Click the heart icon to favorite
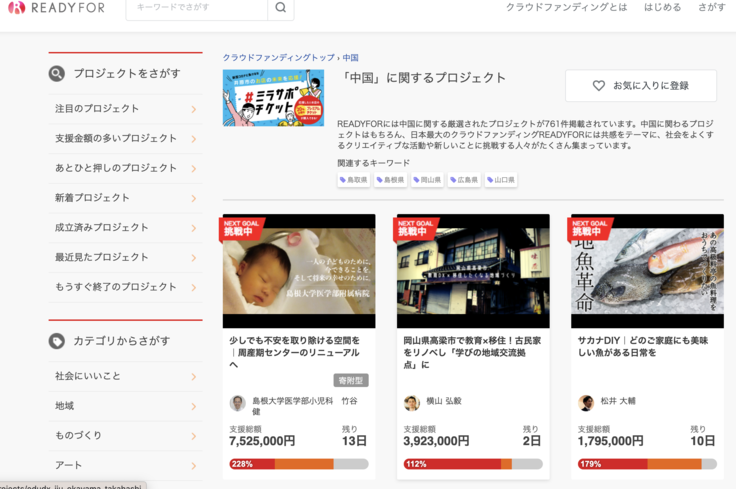 point(599,86)
